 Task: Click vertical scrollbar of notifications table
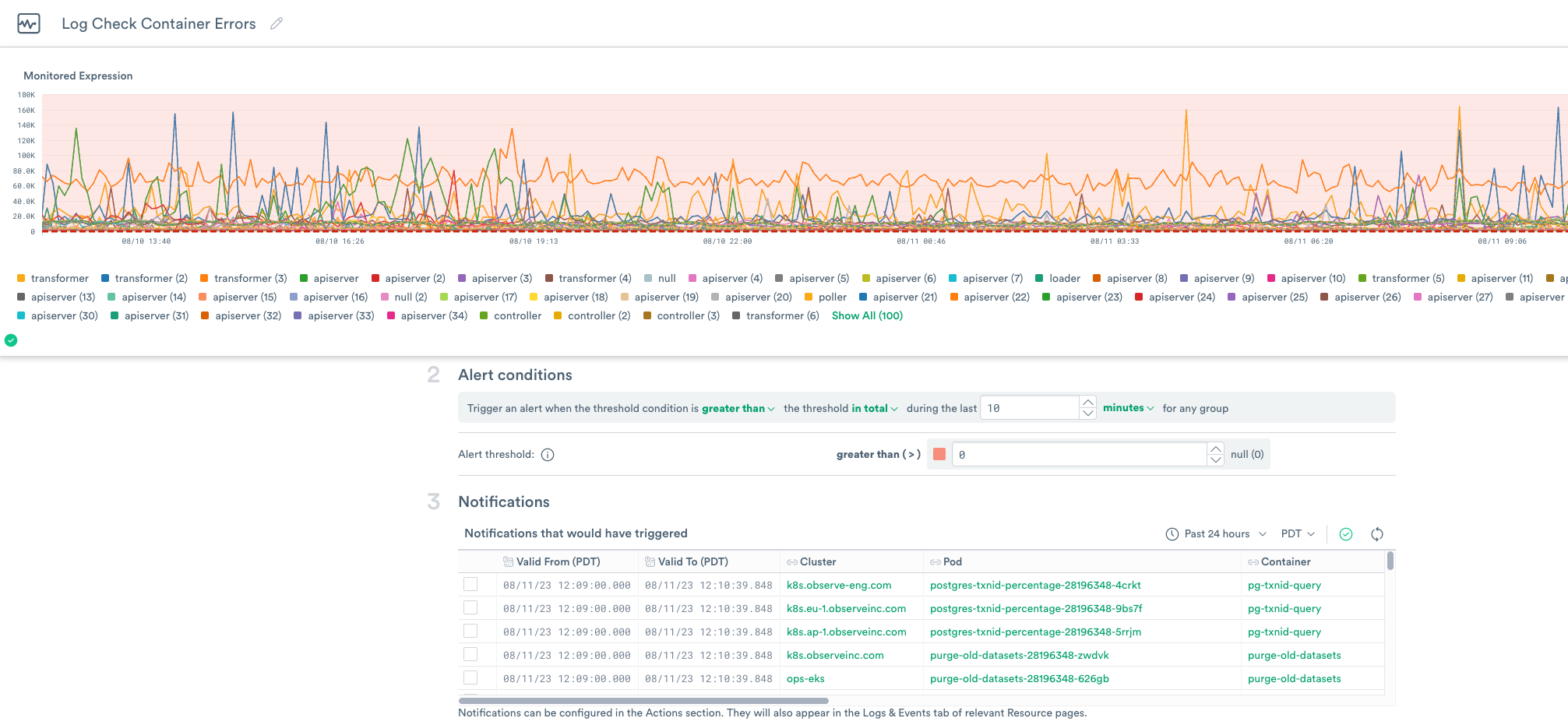pos(1390,561)
